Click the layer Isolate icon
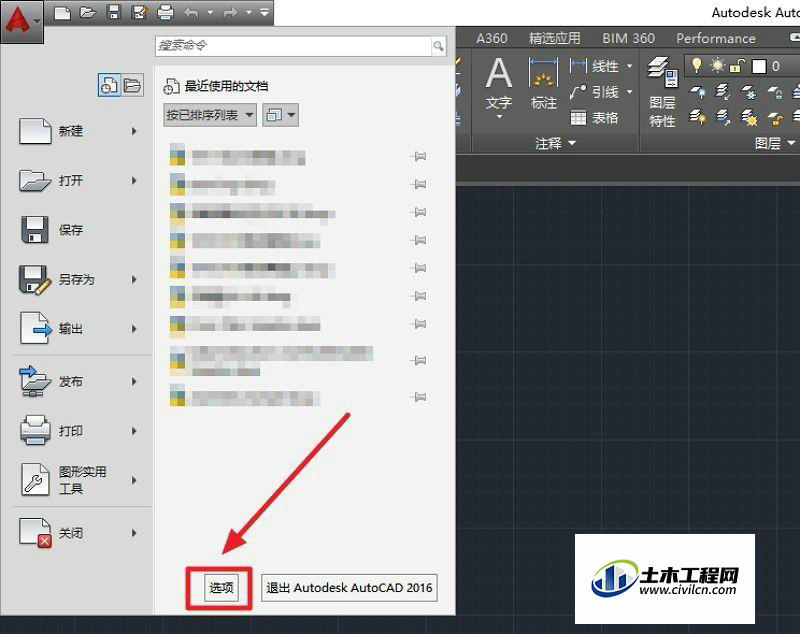Screen dimensions: 800x634 [x=722, y=92]
